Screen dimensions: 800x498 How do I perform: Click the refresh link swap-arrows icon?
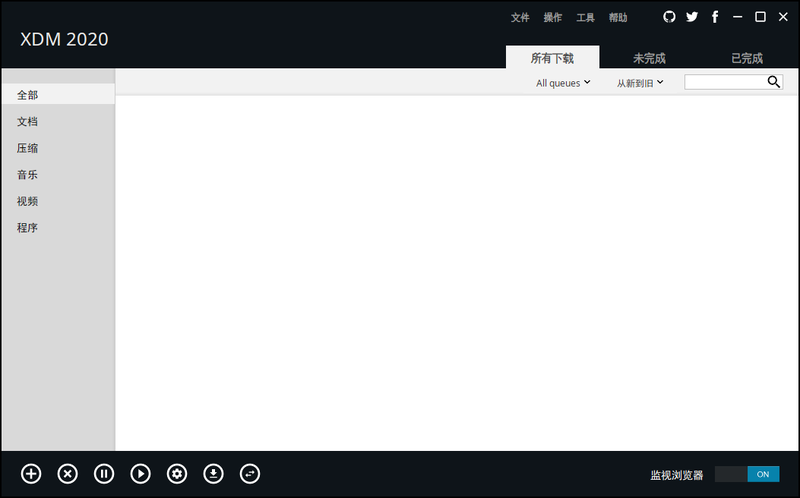[250, 474]
